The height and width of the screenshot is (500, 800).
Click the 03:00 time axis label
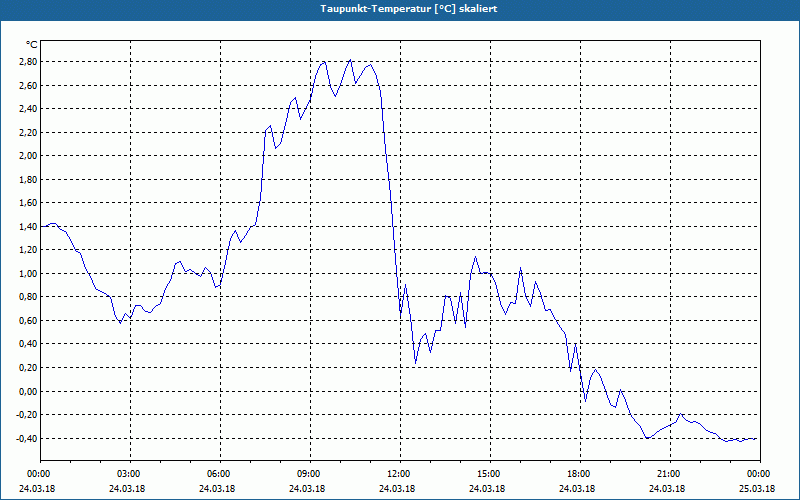131,474
